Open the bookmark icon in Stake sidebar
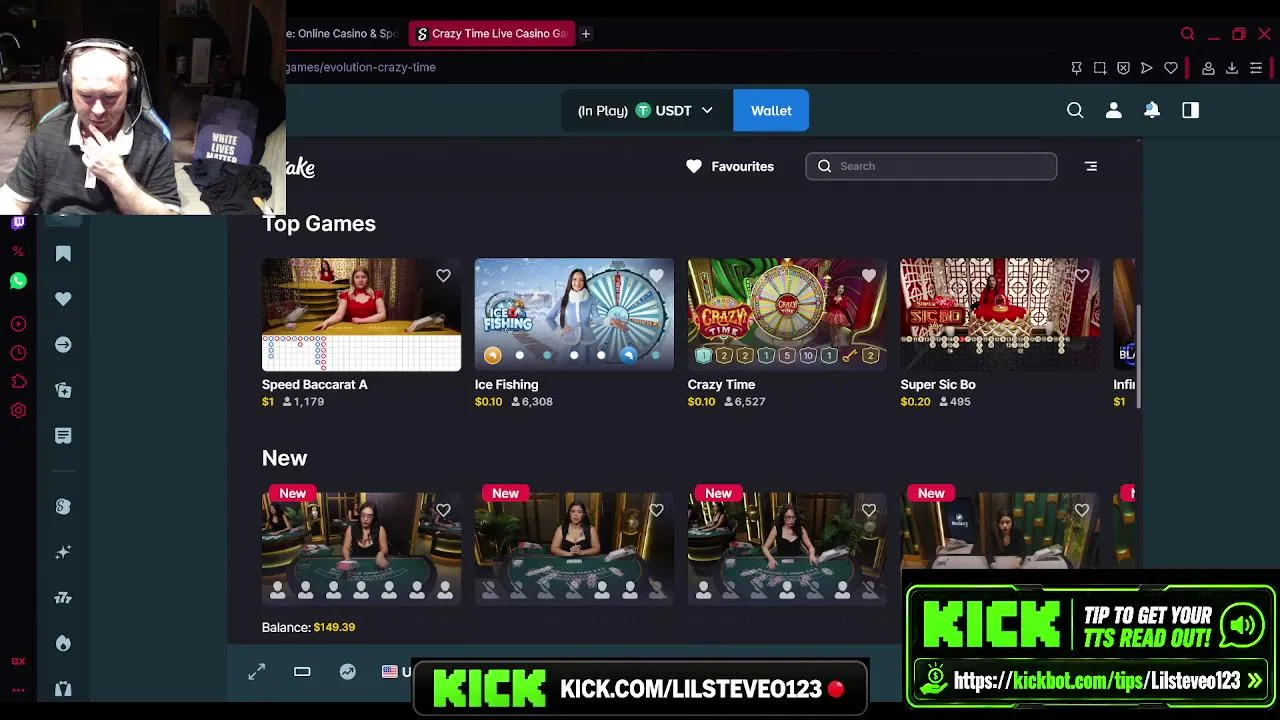Viewport: 1280px width, 720px height. [63, 254]
